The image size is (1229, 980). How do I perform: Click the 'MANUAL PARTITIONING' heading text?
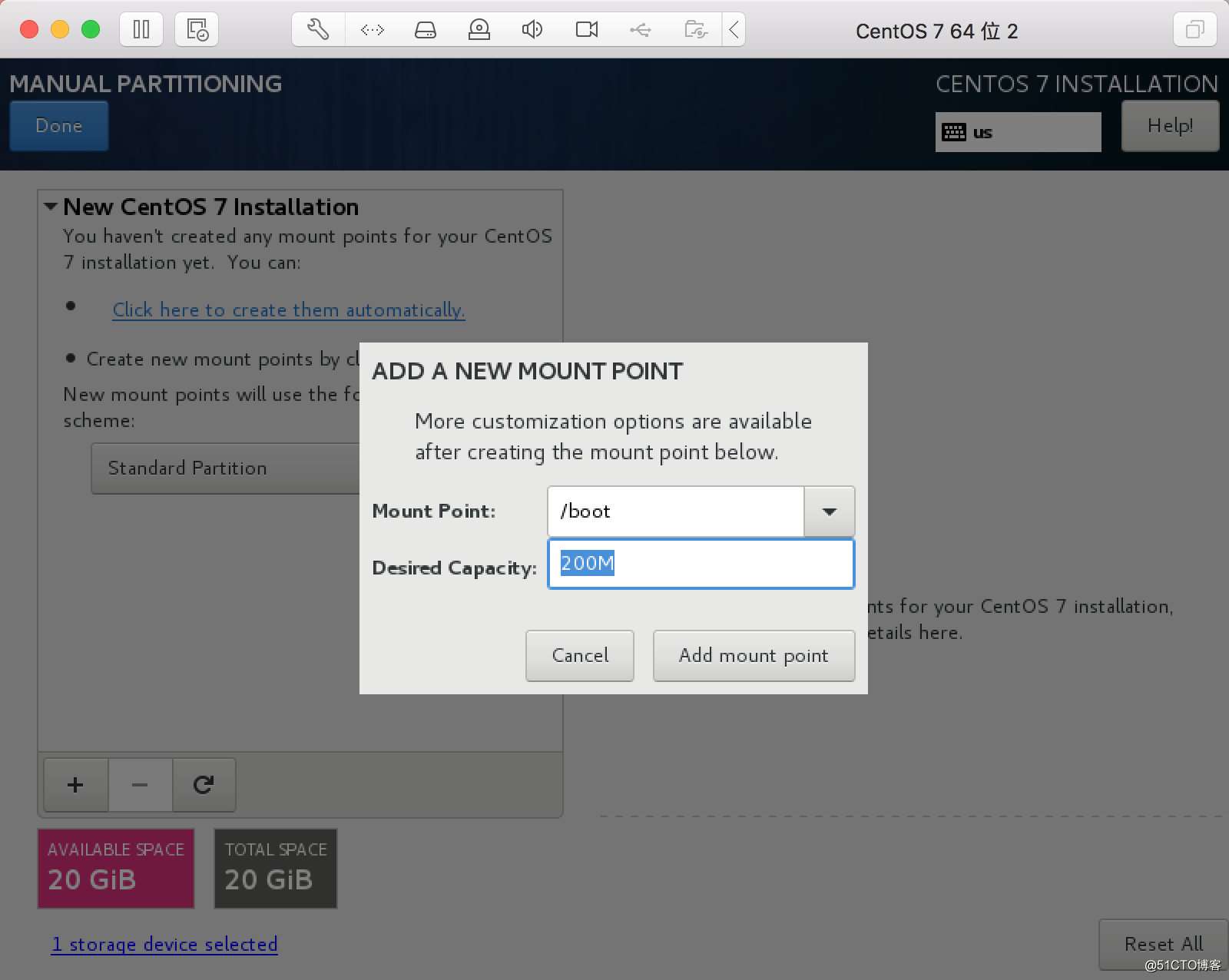tap(146, 84)
